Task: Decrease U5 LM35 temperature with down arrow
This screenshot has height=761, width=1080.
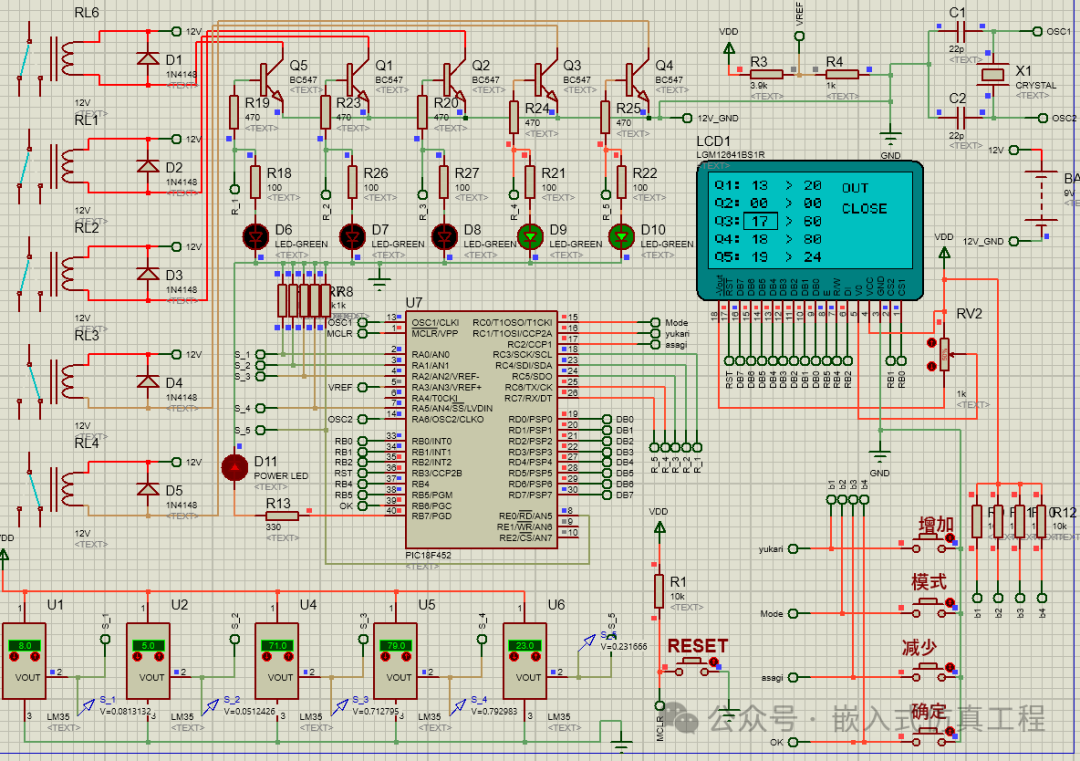Action: [x=385, y=657]
